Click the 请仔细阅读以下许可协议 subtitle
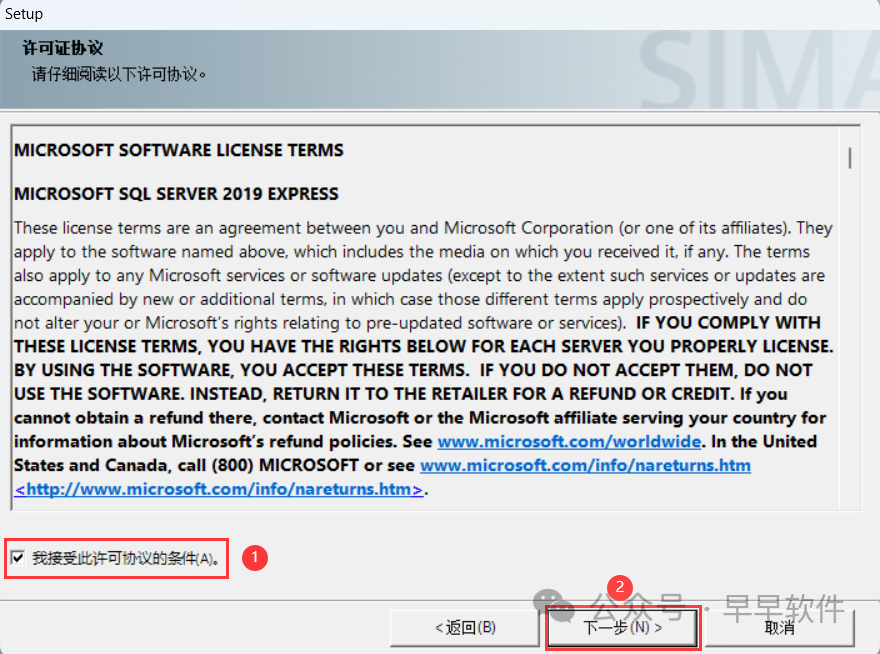Screen dimensions: 880x654 click(118, 73)
